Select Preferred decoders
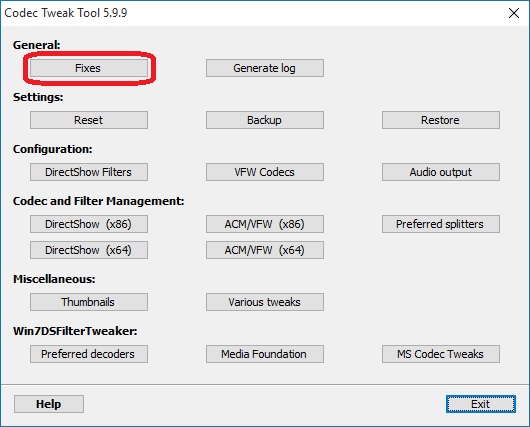530x427 pixels. click(89, 354)
